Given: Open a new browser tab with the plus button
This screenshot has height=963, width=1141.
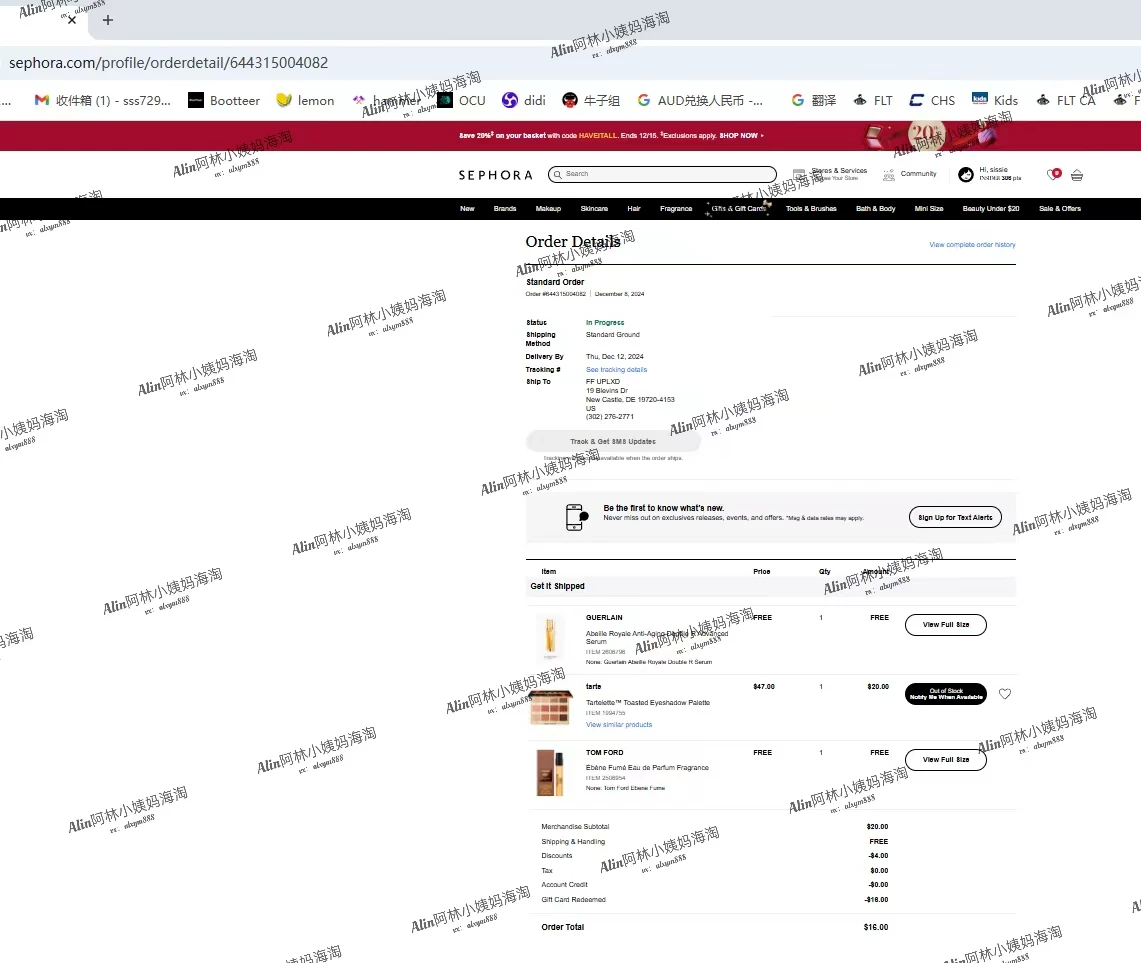Looking at the screenshot, I should tap(108, 20).
